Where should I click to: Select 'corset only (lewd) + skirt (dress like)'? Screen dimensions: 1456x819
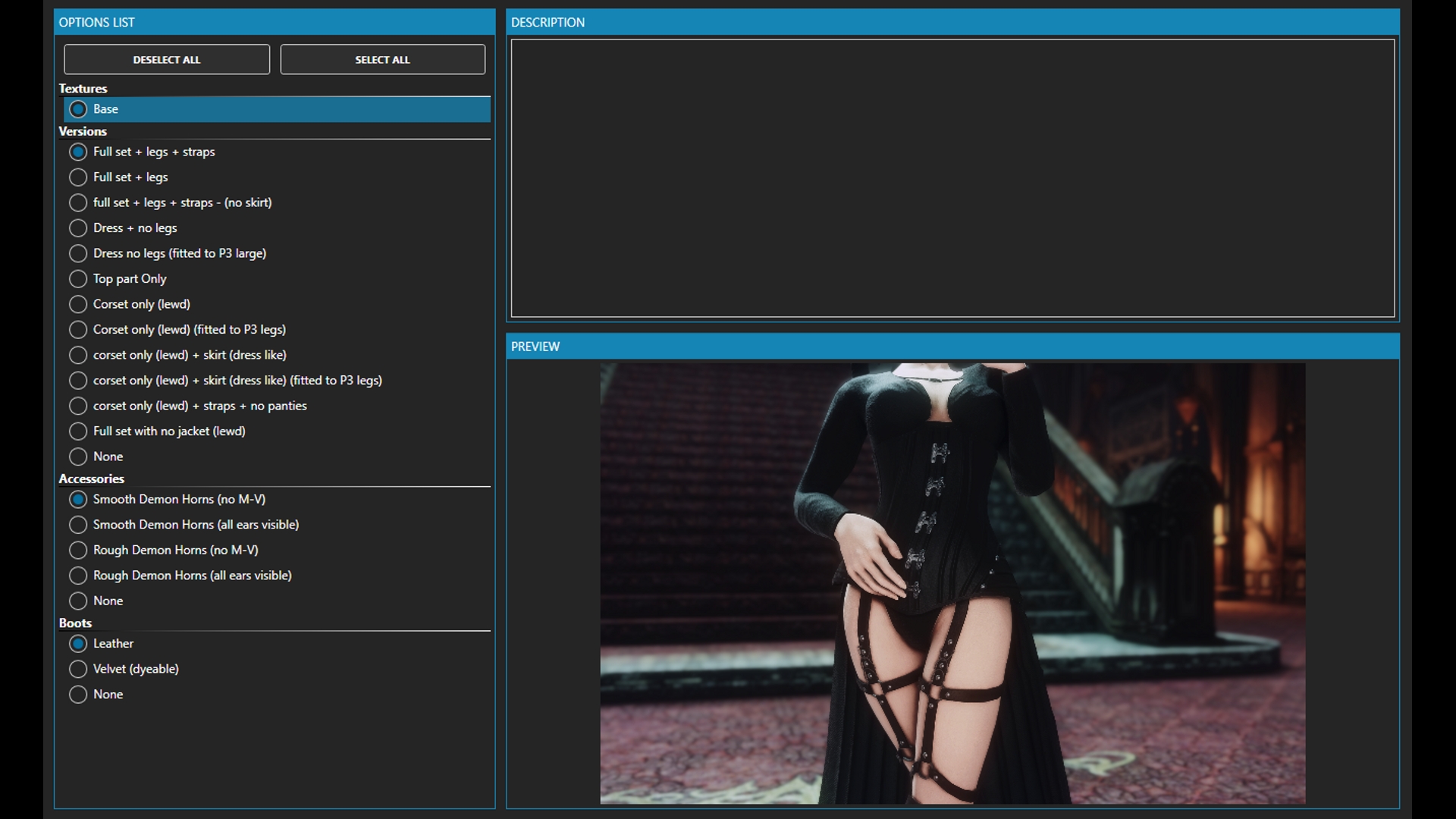[x=177, y=355]
